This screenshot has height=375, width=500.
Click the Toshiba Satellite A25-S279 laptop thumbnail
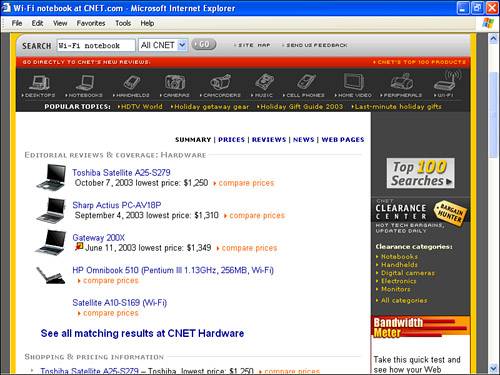pyautogui.click(x=52, y=177)
